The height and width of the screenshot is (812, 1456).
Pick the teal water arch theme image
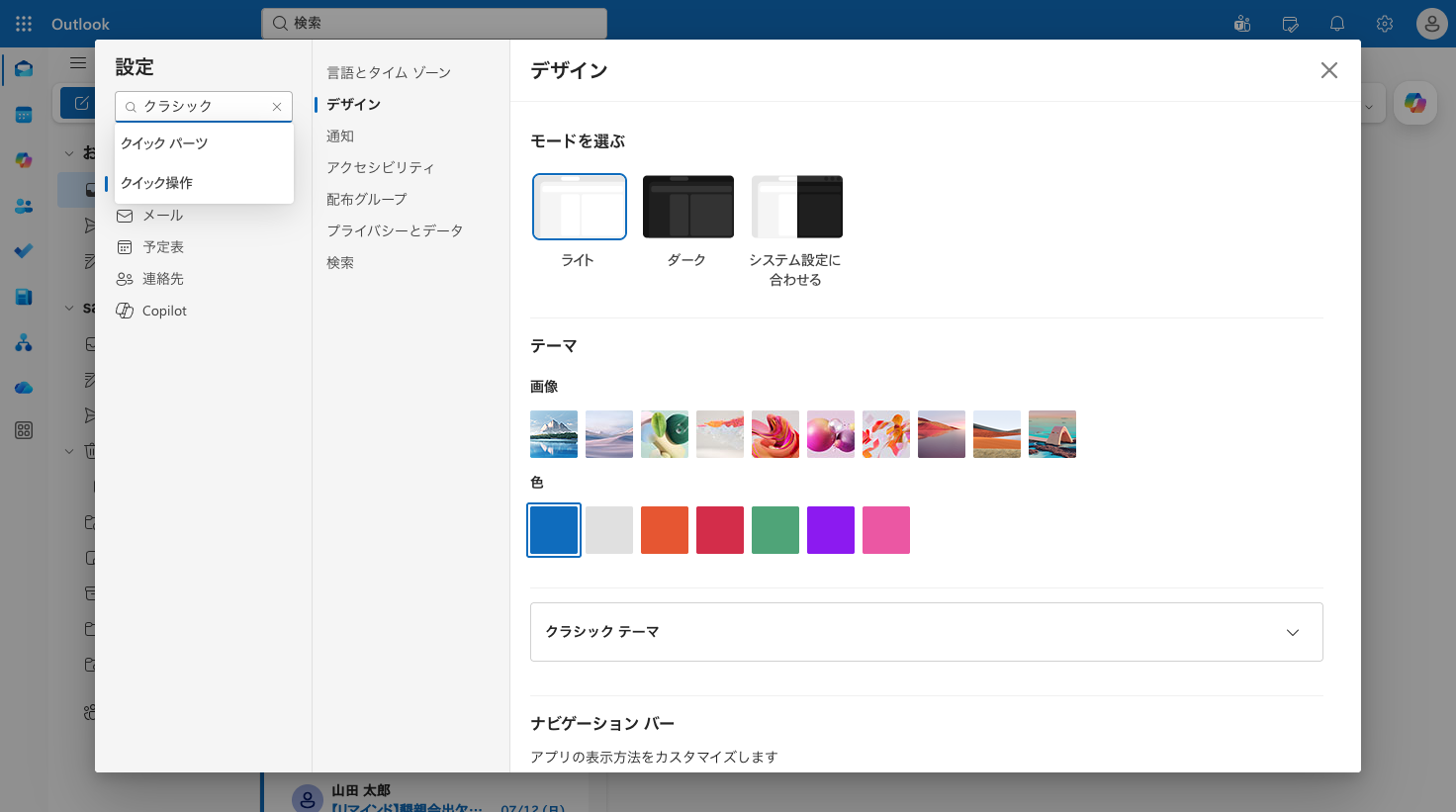pos(1052,434)
